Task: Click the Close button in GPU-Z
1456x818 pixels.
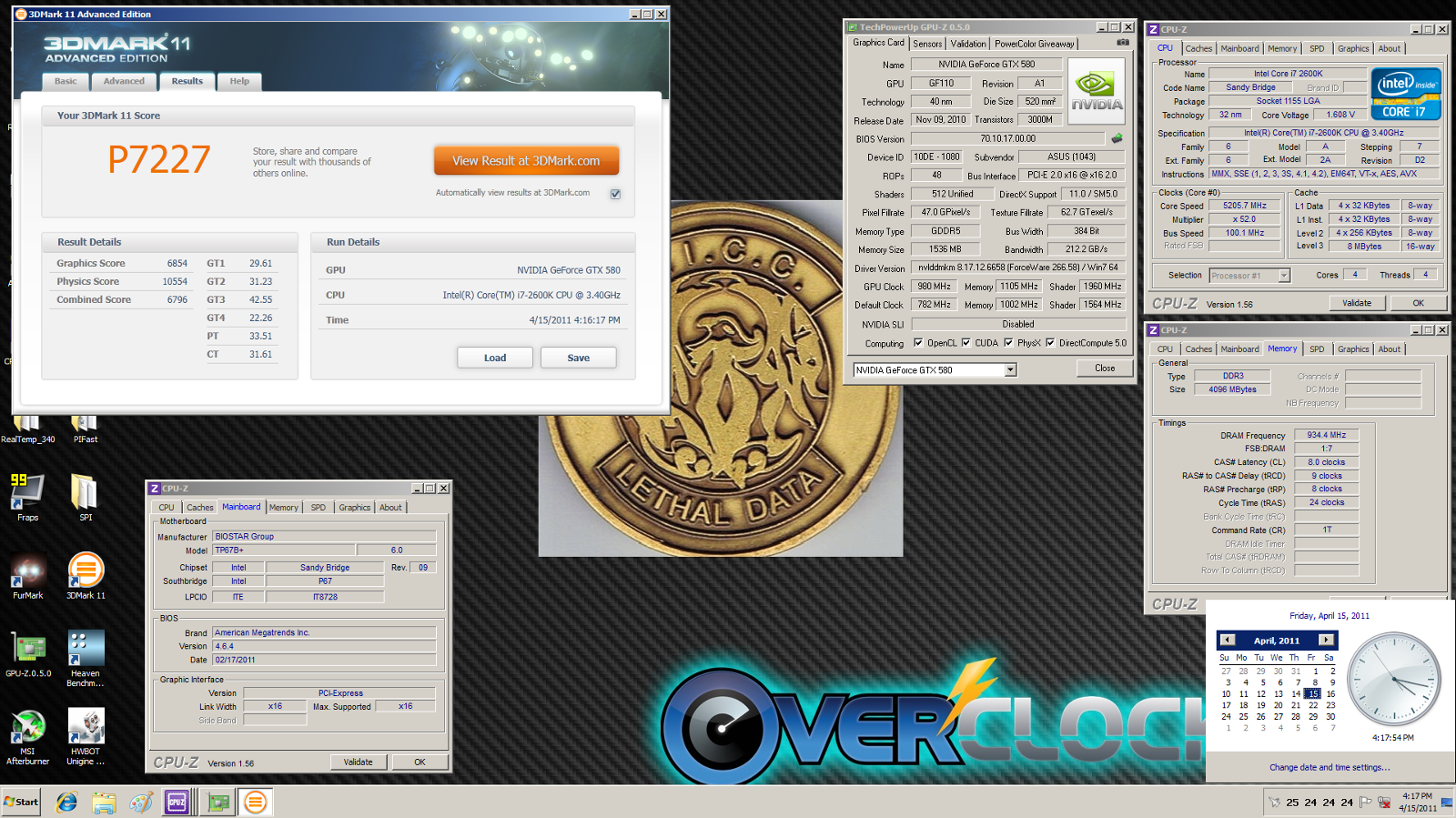Action: pyautogui.click(x=1105, y=368)
